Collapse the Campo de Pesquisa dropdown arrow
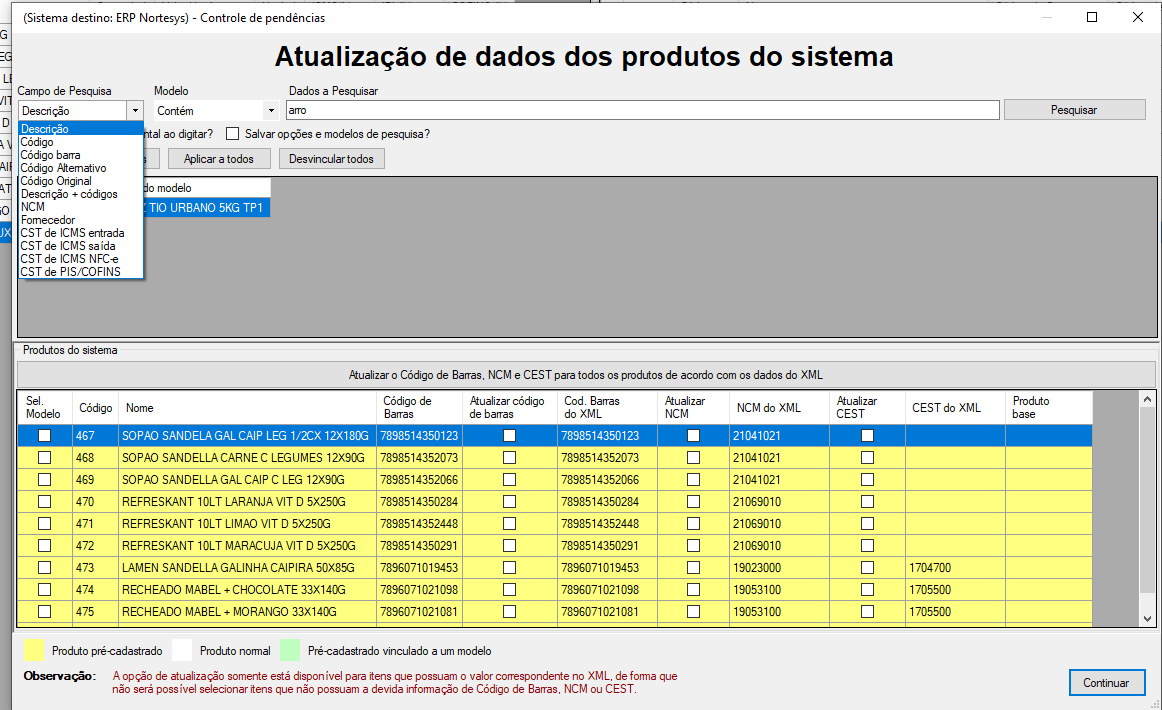The width and height of the screenshot is (1162, 710). 135,110
